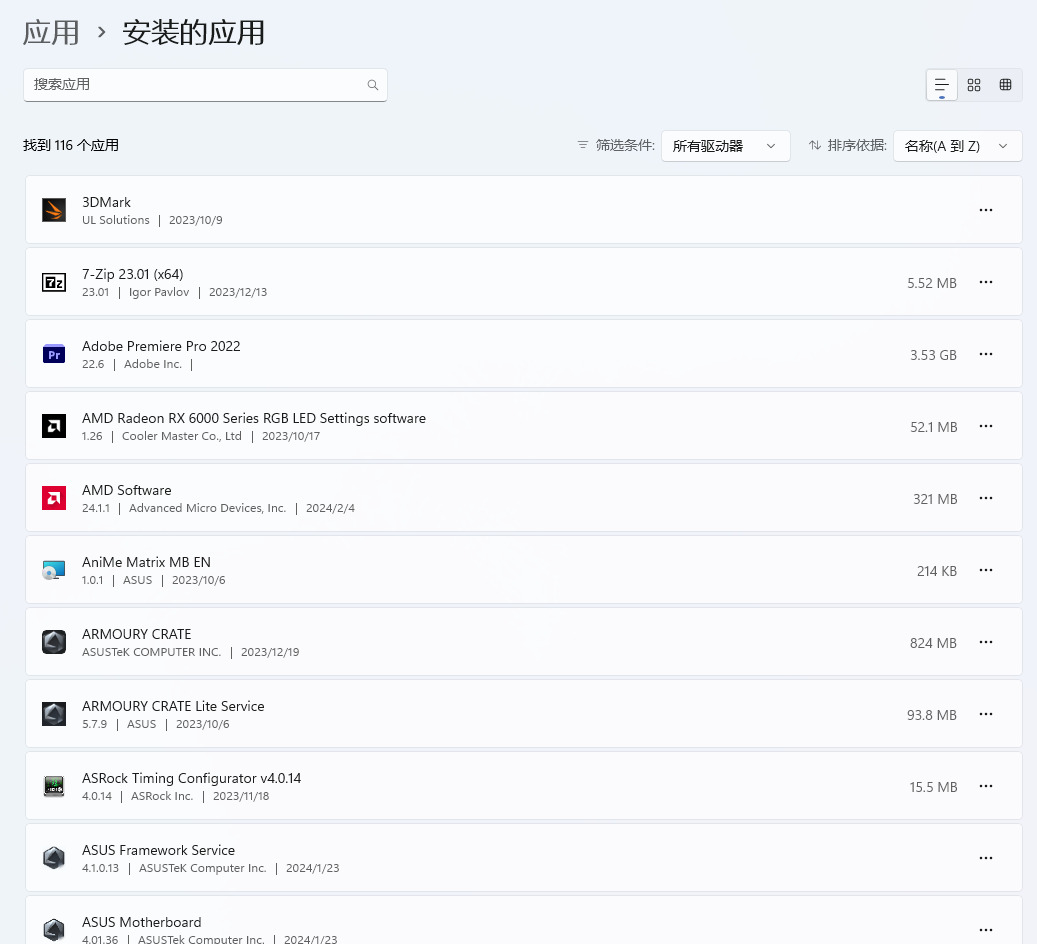Click the AMD Software name
Image resolution: width=1037 pixels, height=944 pixels.
[x=126, y=490]
